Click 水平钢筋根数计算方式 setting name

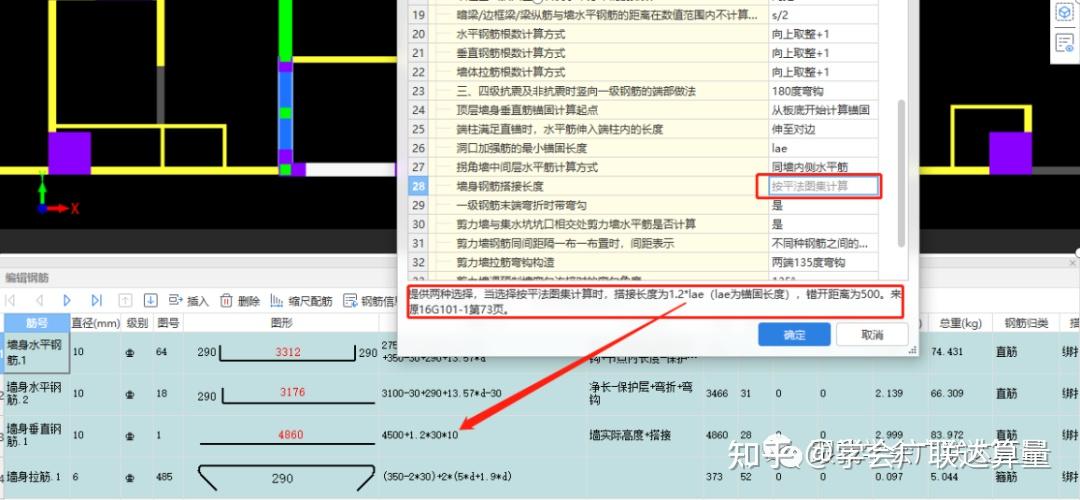[511, 34]
